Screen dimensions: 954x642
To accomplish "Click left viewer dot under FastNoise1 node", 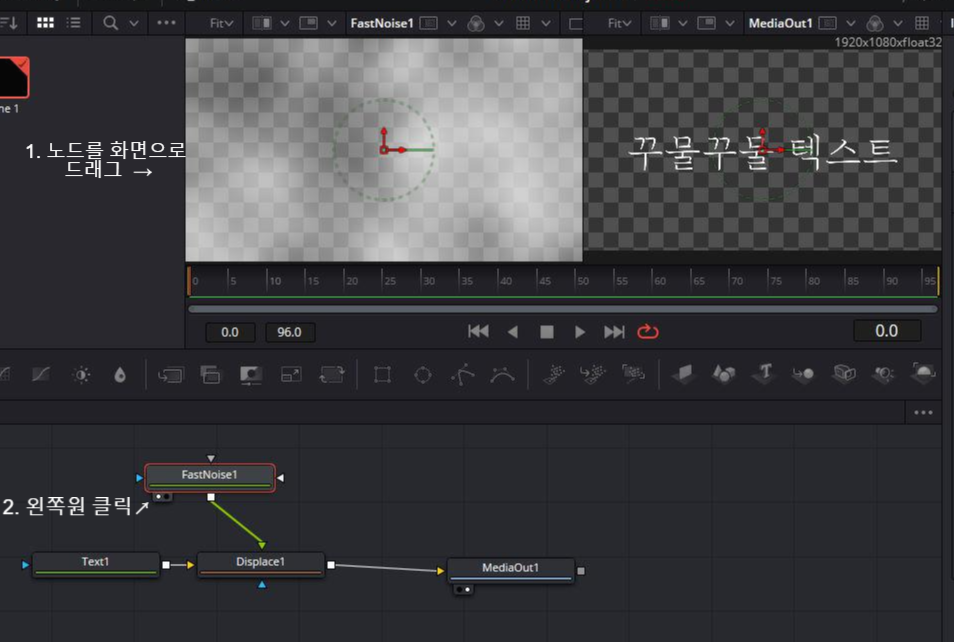I will [x=158, y=497].
